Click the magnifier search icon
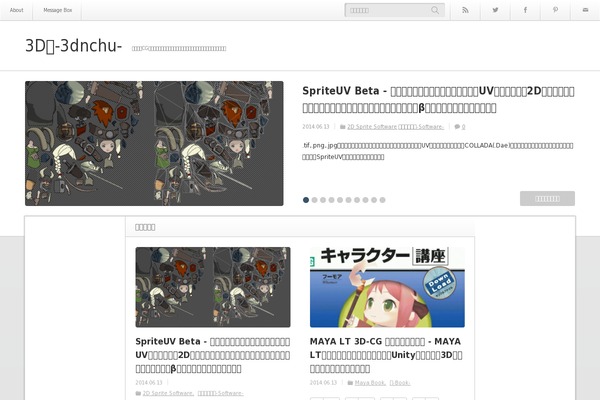The width and height of the screenshot is (600, 400). pos(435,10)
